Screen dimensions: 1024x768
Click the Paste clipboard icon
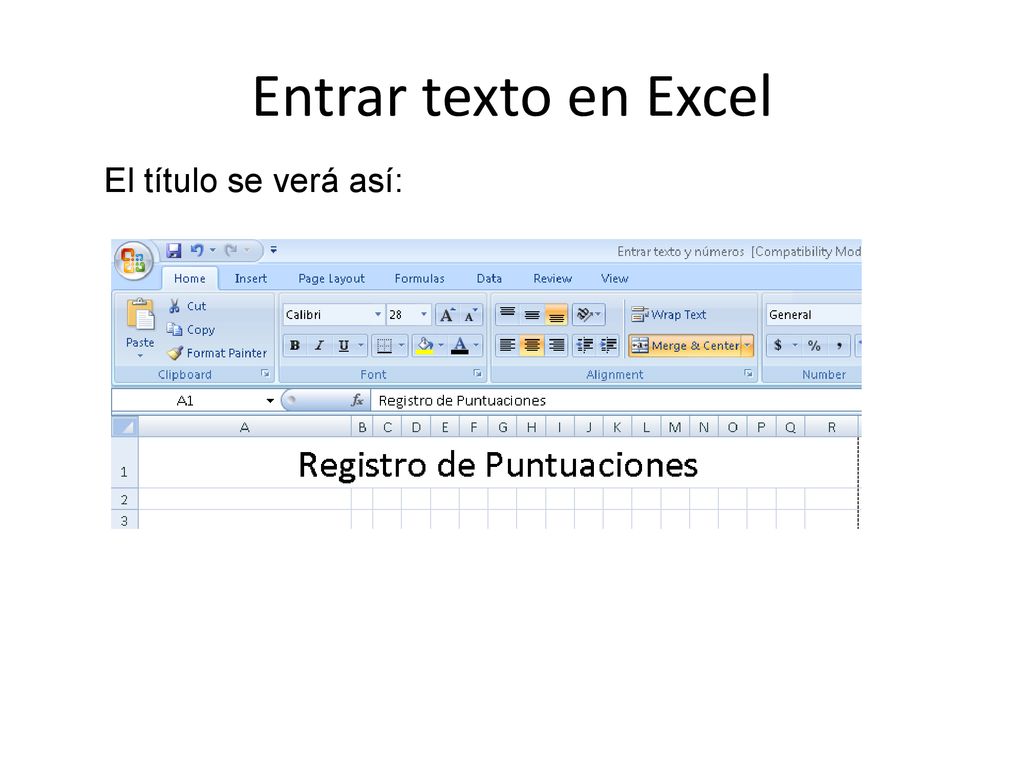tap(140, 315)
